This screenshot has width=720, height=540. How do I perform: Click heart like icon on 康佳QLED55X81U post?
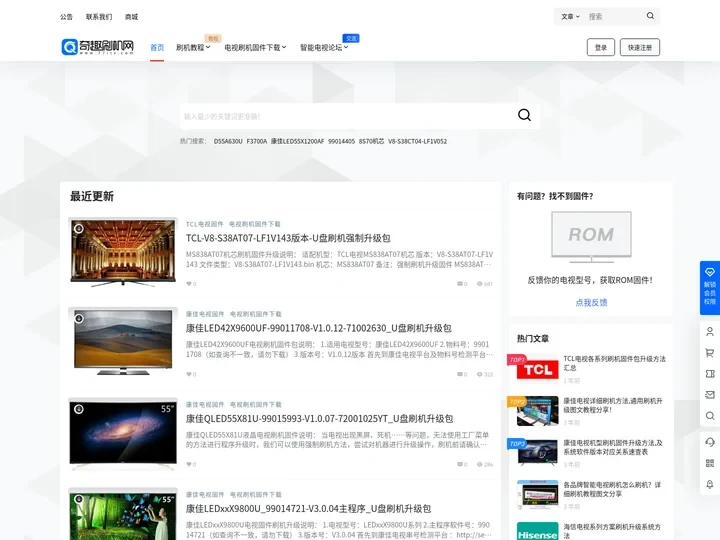pos(189,464)
